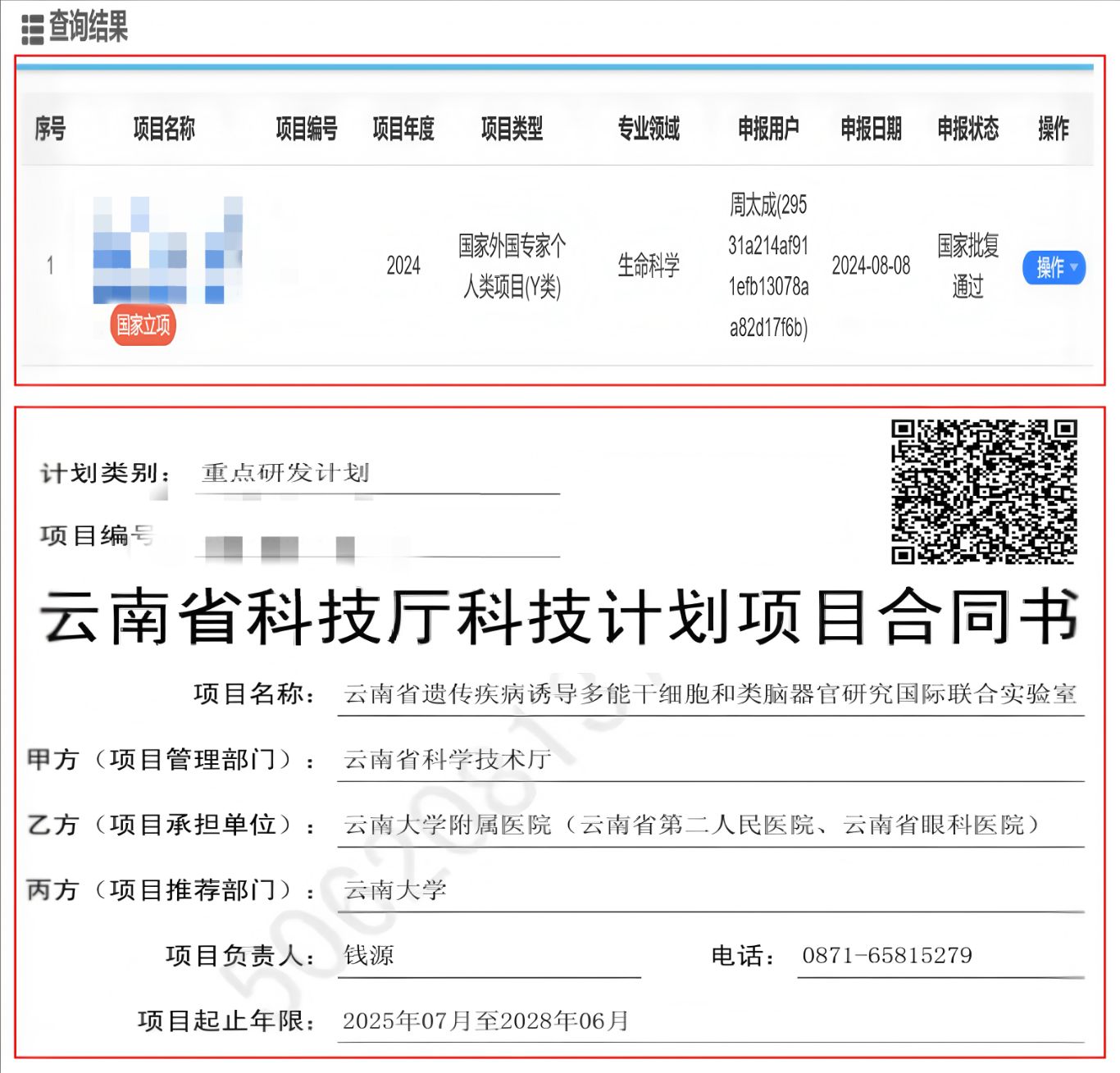The width and height of the screenshot is (1120, 1073).
Task: Click the 2025年07月至2028年06月 duration value
Action: click(485, 1021)
